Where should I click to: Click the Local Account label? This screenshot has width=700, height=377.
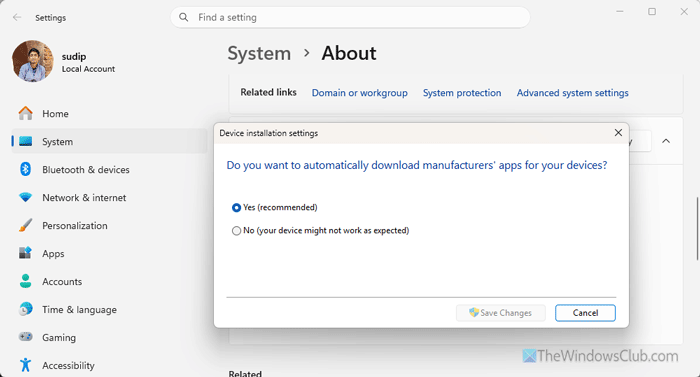[x=88, y=69]
